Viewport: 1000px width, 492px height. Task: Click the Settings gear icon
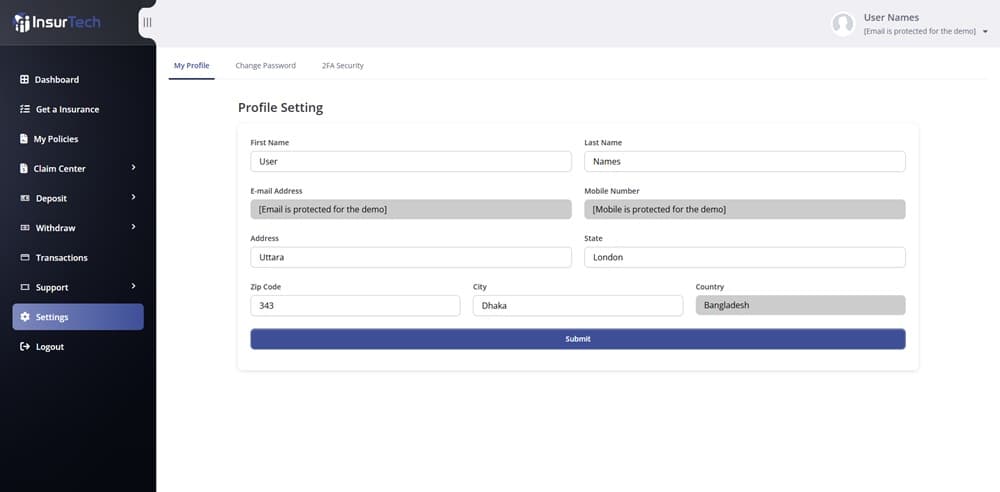point(25,317)
